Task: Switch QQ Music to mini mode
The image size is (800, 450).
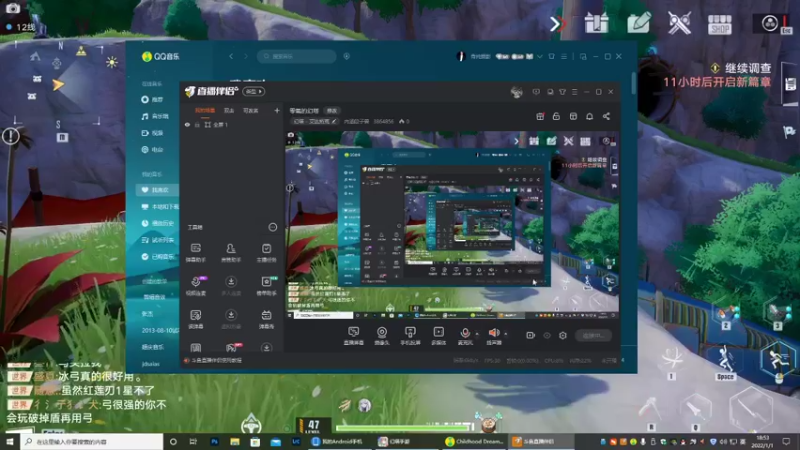Action: [x=583, y=56]
